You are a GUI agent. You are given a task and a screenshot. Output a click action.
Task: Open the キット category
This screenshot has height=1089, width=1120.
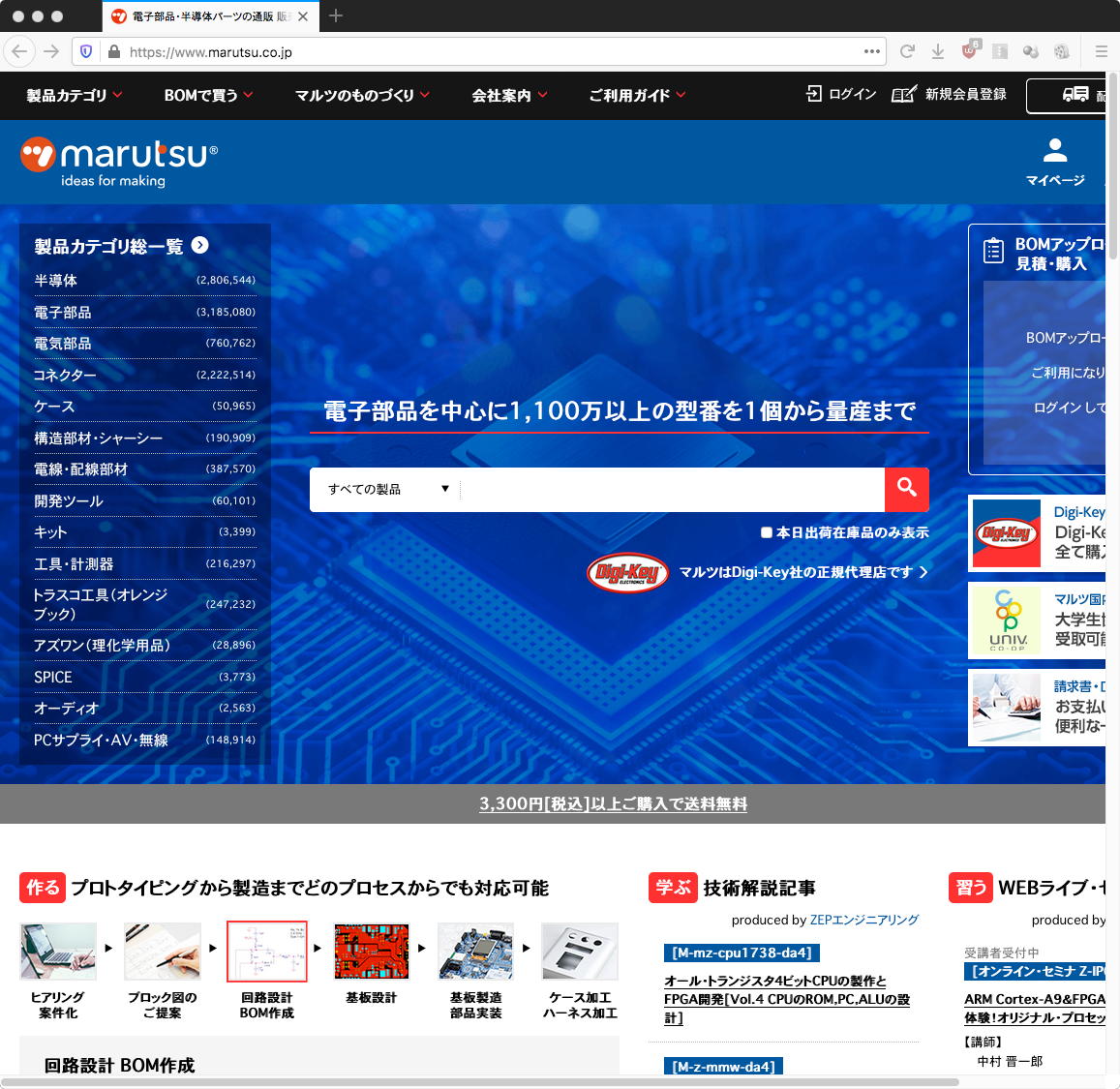145,532
